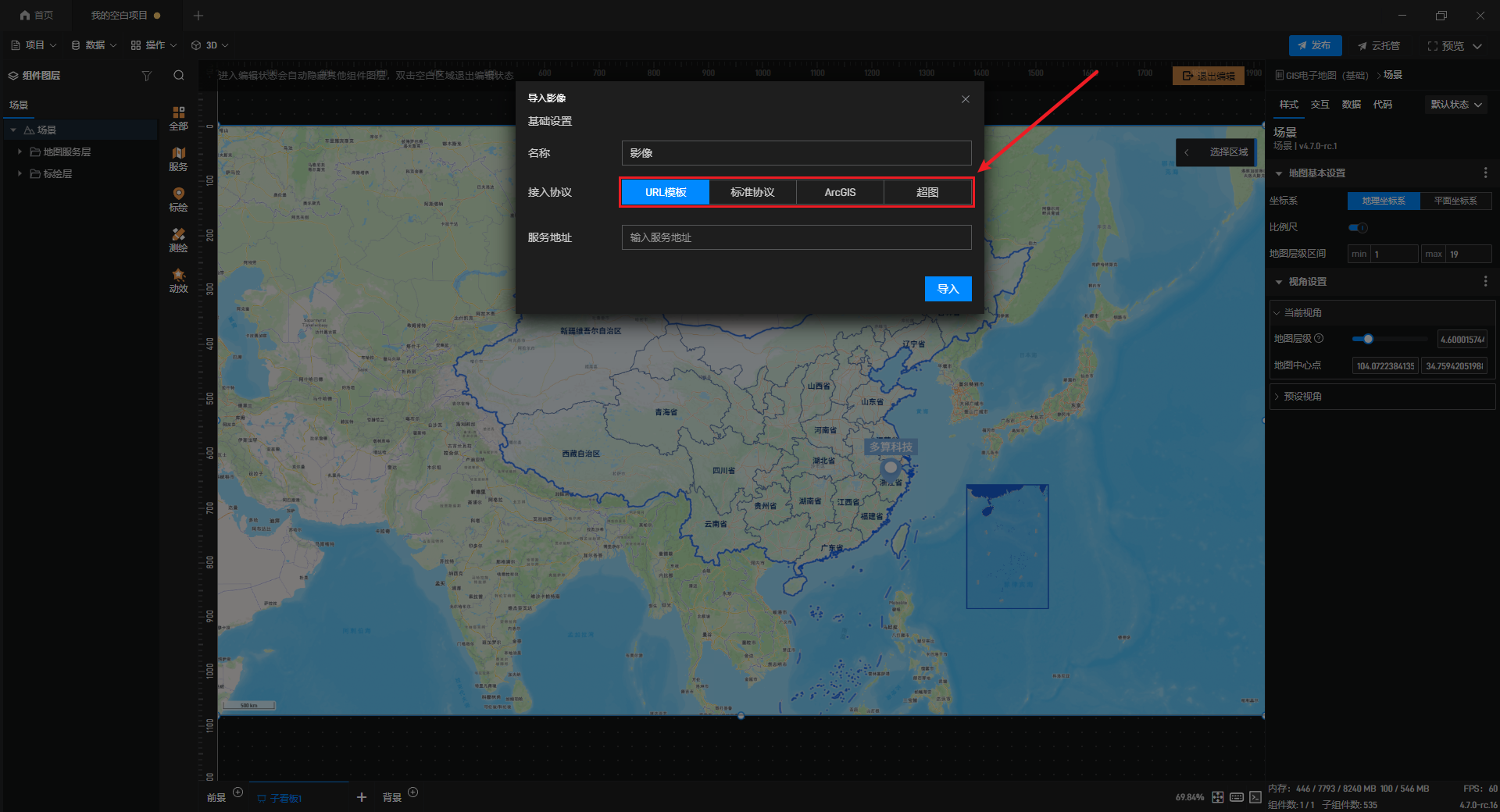The height and width of the screenshot is (812, 1500).
Task: Expand the 预设视角 section
Action: click(x=1302, y=397)
